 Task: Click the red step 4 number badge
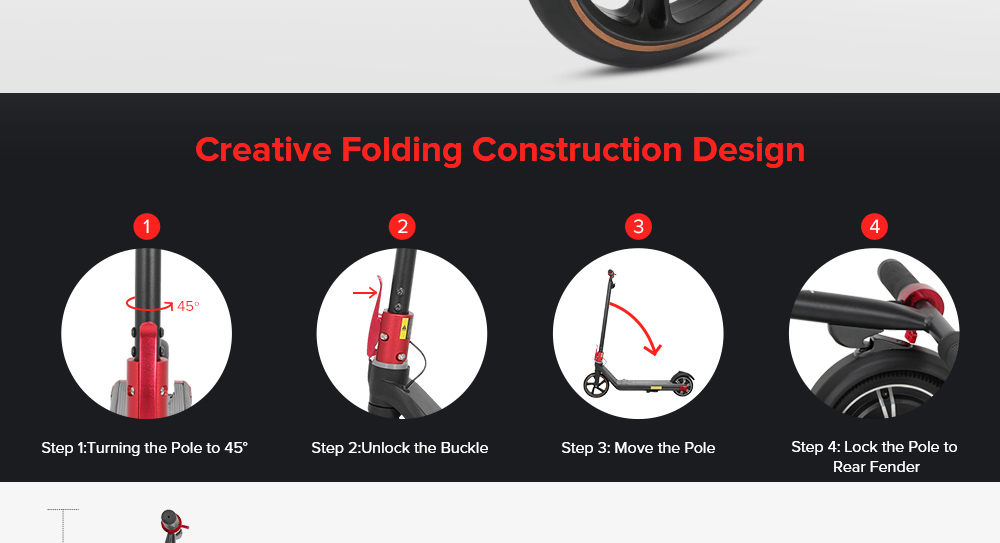[874, 227]
